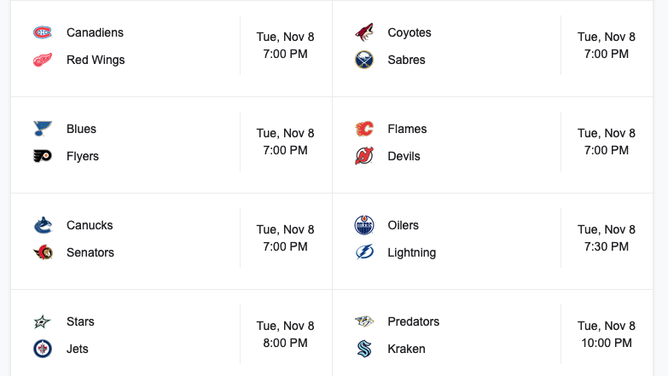Click the Kraken team logo
Viewport: 668px width, 376px height.
click(364, 348)
